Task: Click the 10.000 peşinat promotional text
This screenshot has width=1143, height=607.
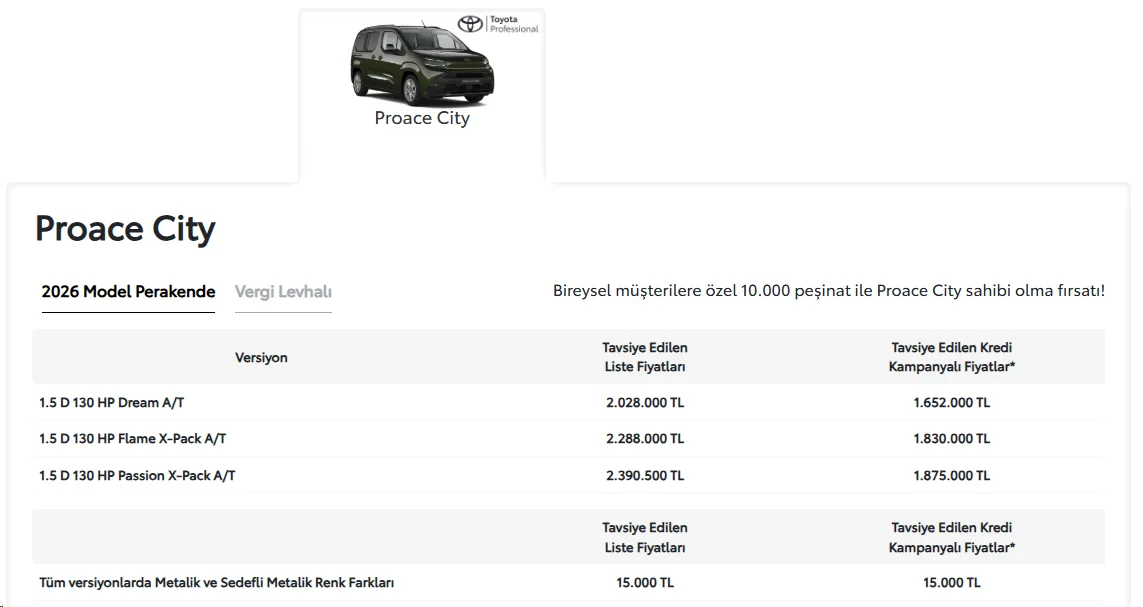Action: tap(829, 291)
